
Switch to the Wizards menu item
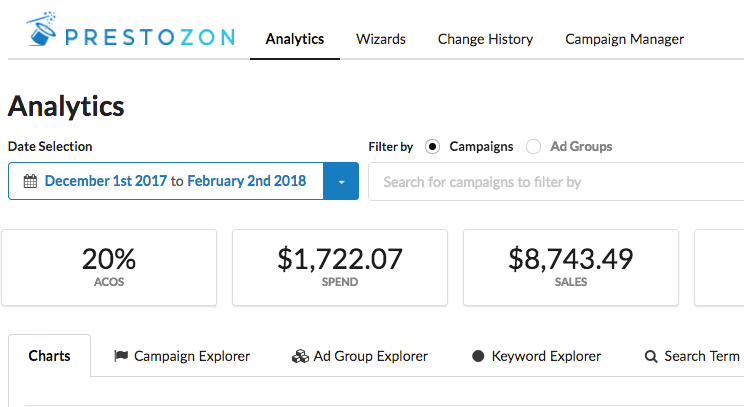[381, 40]
